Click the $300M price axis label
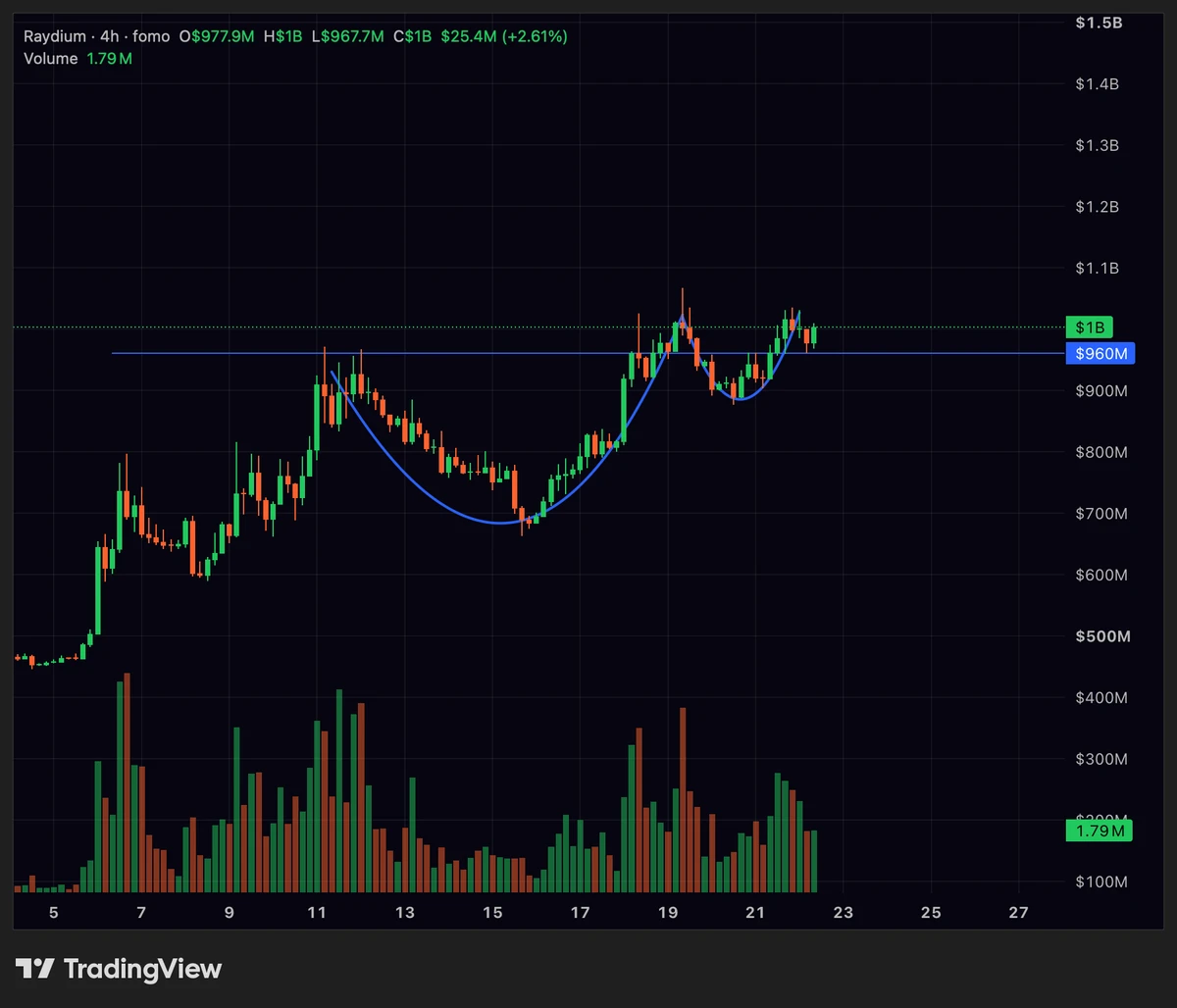Screen dimensions: 1177x1008 pos(1100,760)
